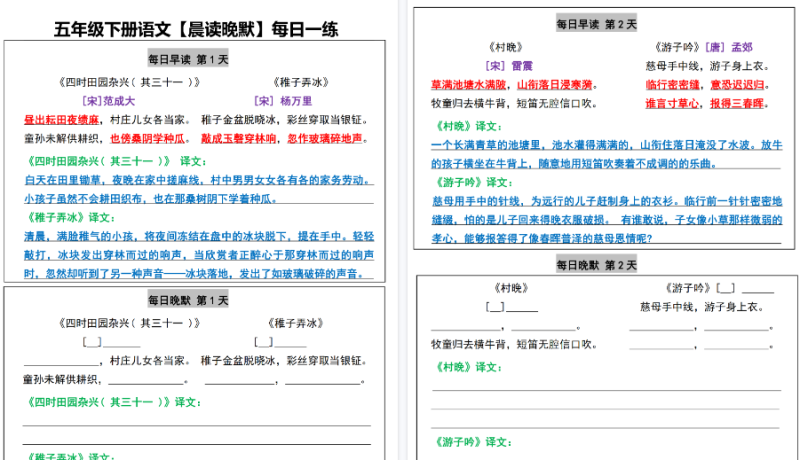Viewport: 800px width, 460px height.
Task: Click 牧童归去横牛背 in Day 2 evening dictation
Action: click(x=468, y=345)
